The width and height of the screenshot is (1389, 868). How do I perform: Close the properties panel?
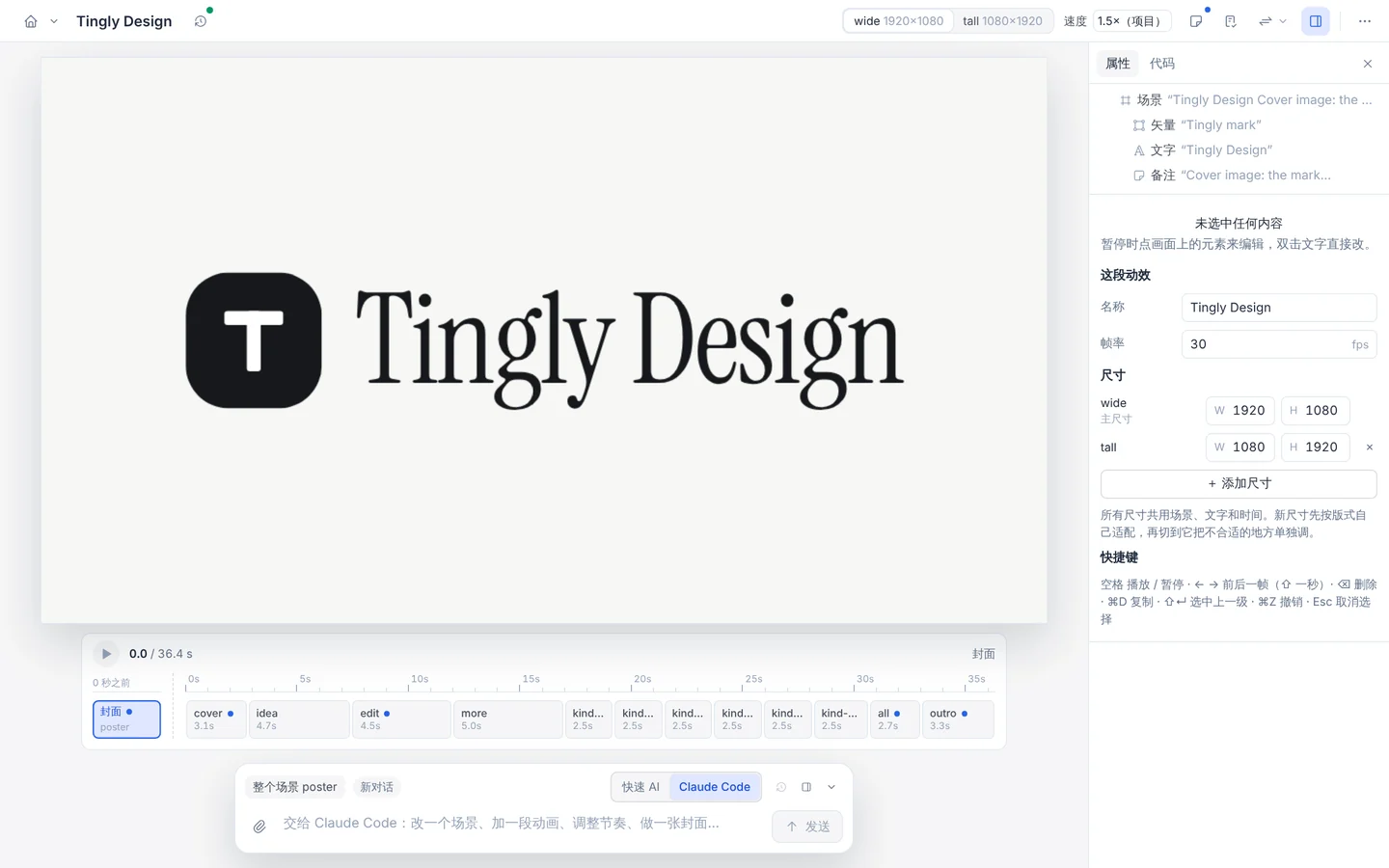pos(1368,64)
